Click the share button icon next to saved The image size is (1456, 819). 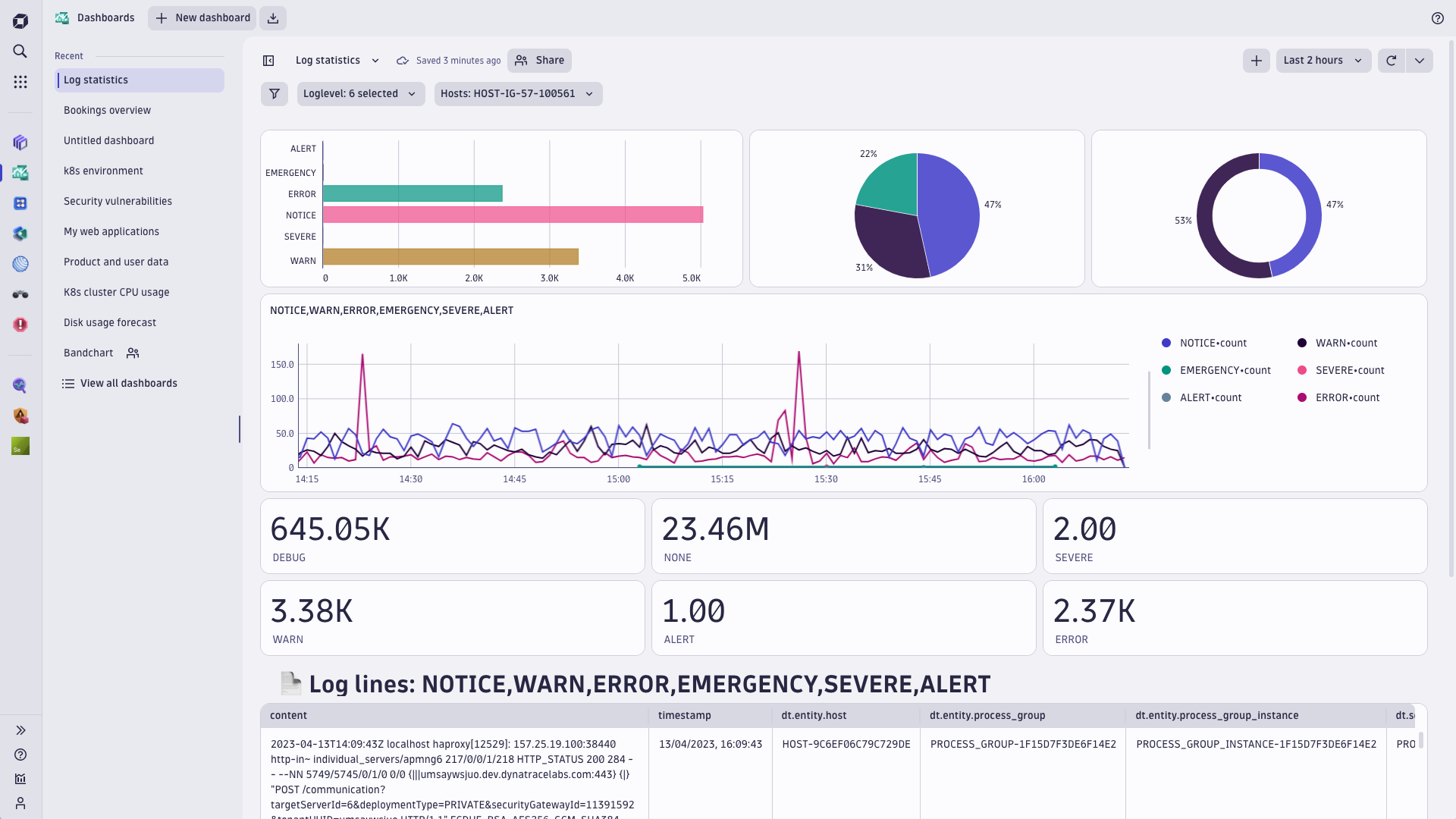click(x=520, y=60)
